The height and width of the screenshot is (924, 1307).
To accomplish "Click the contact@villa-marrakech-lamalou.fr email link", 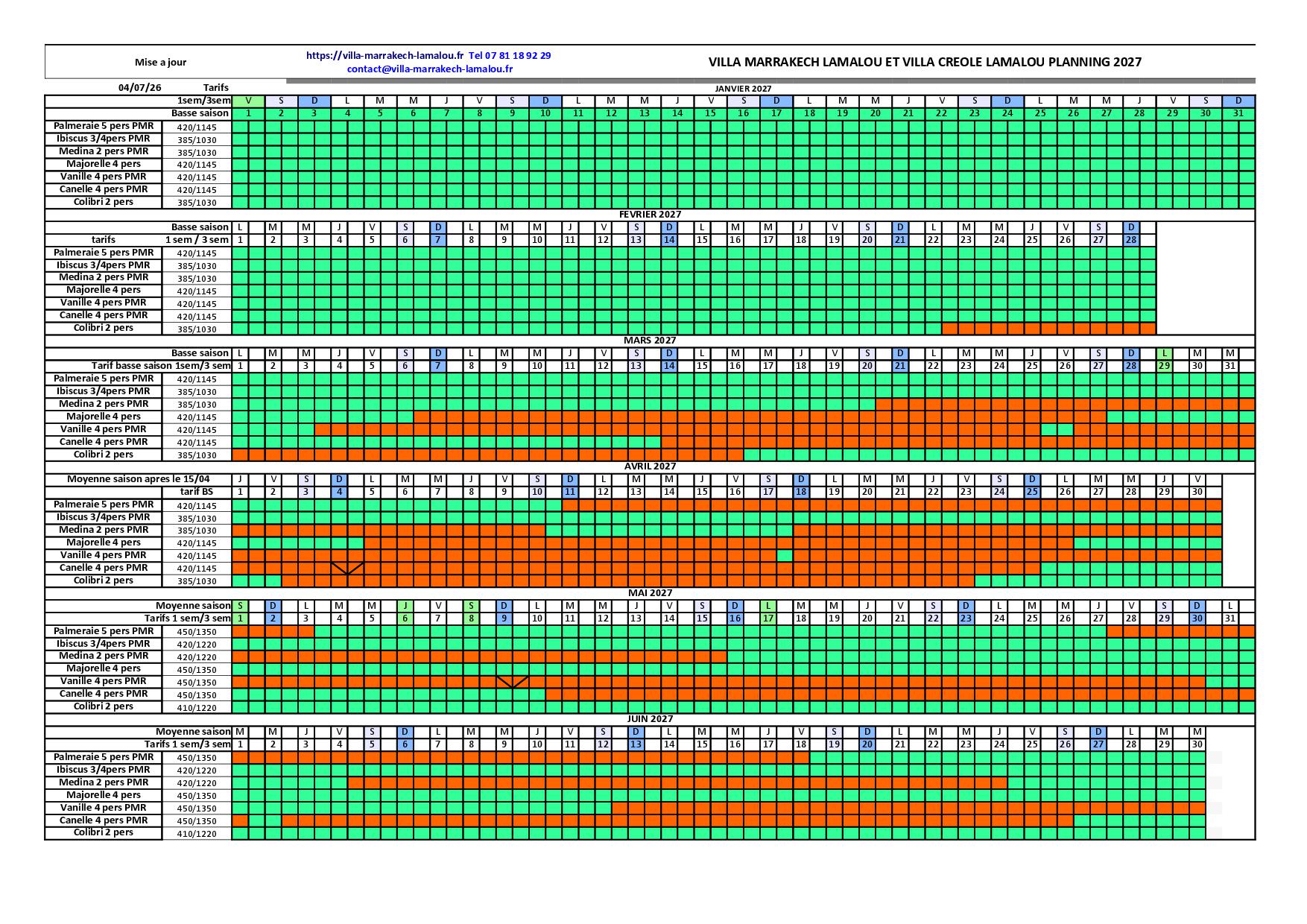I will point(430,69).
